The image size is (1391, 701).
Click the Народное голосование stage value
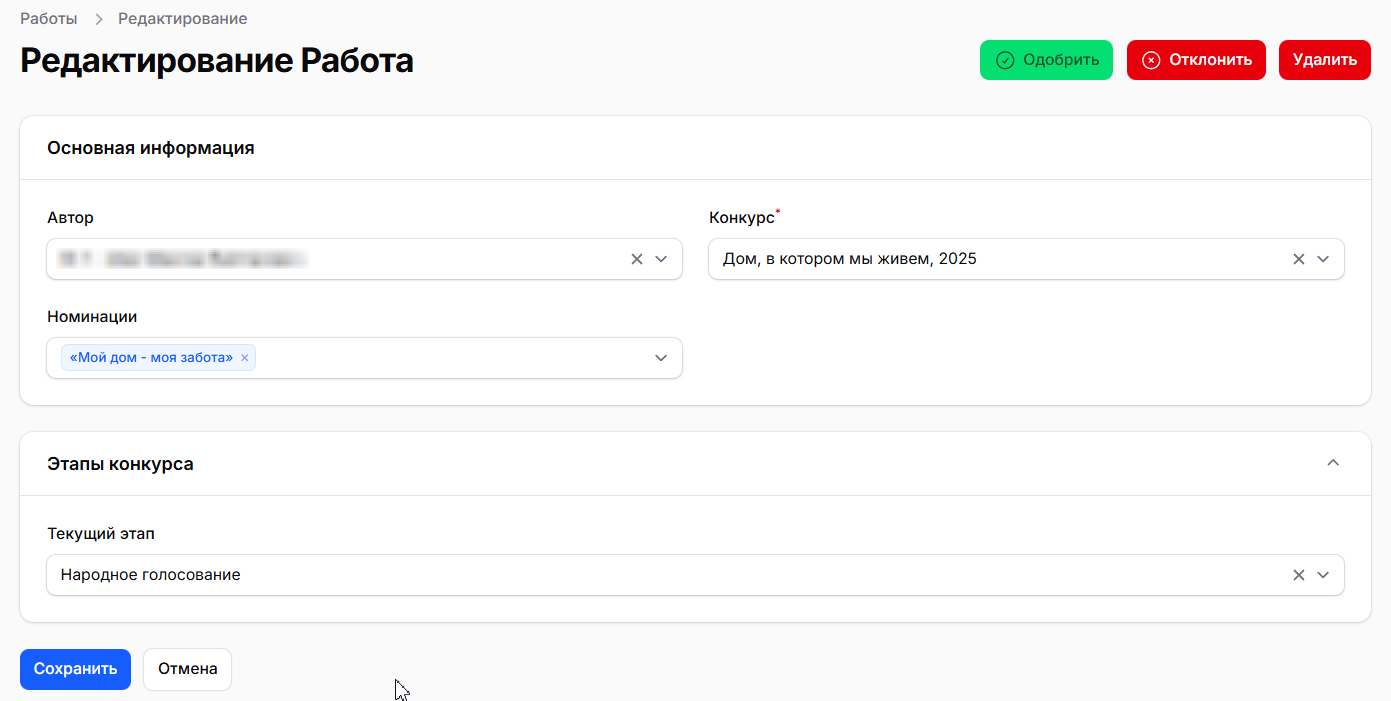pyautogui.click(x=150, y=575)
